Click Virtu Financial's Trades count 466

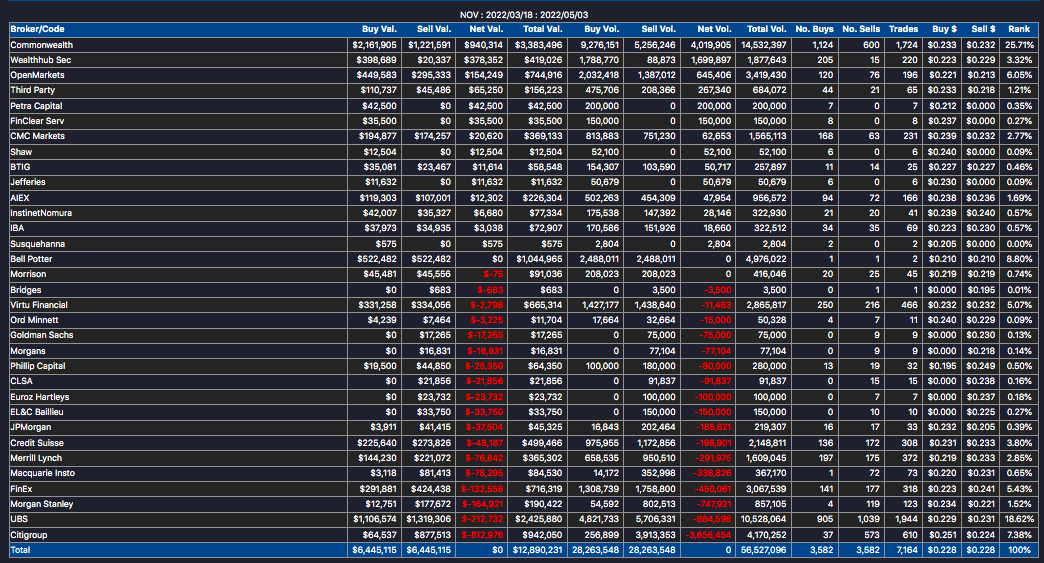tap(909, 305)
